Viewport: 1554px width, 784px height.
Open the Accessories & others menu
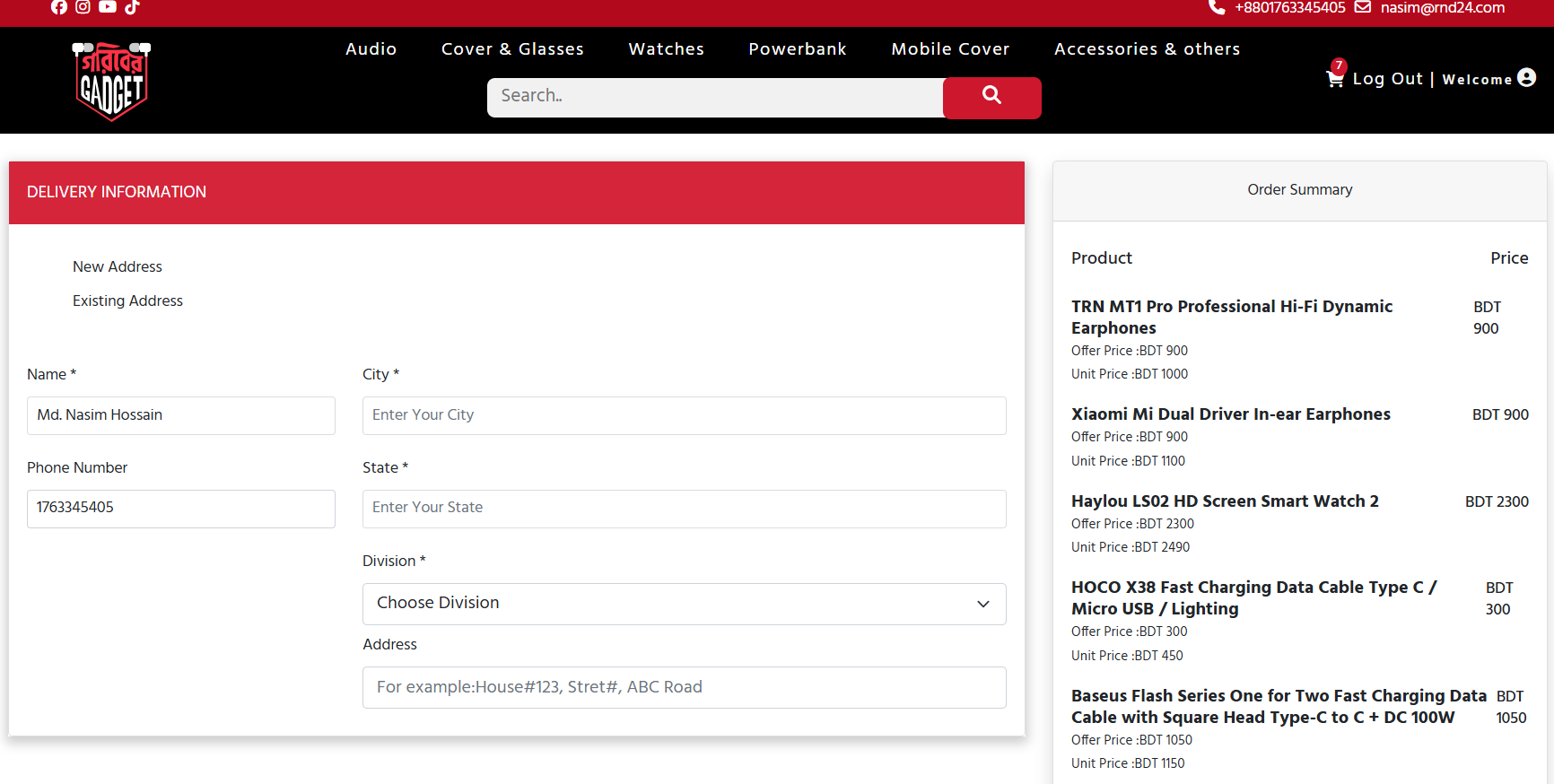click(x=1147, y=49)
